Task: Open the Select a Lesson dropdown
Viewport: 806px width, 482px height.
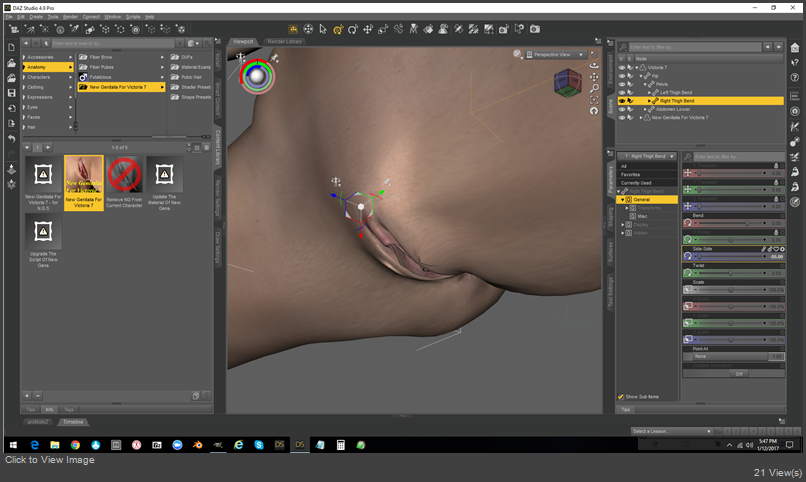Action: (x=672, y=431)
